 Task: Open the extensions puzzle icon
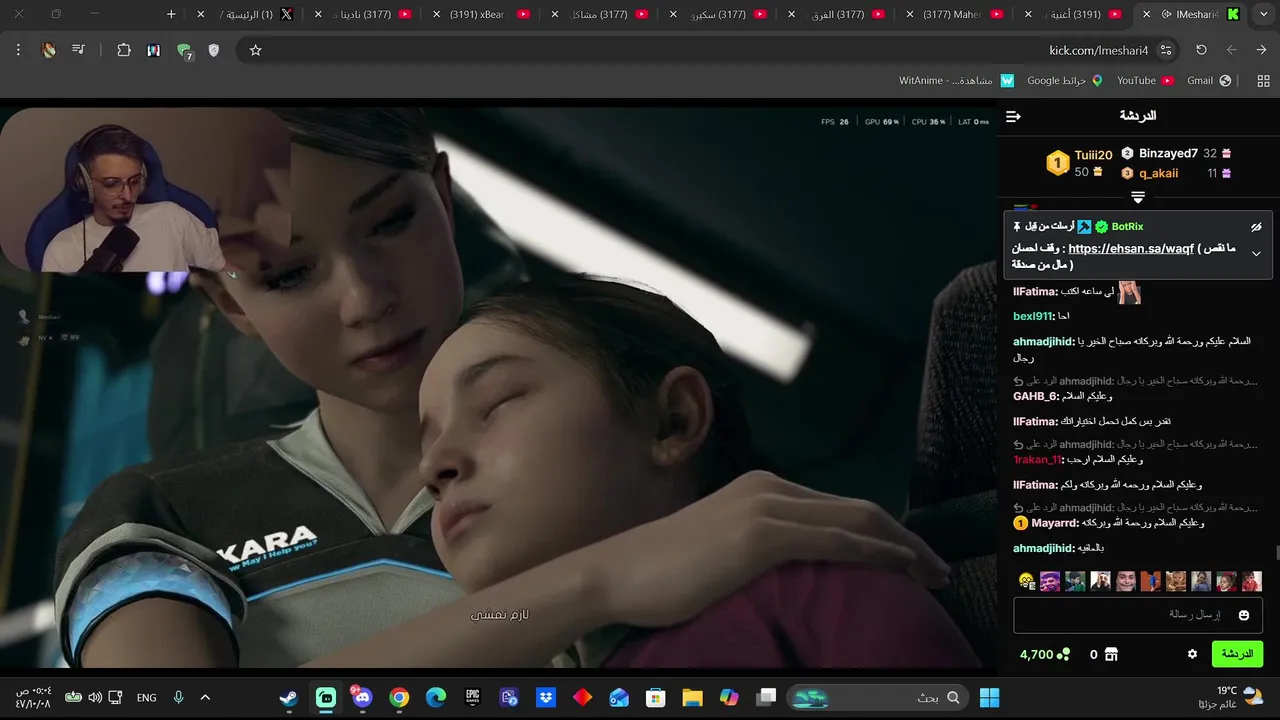[124, 50]
